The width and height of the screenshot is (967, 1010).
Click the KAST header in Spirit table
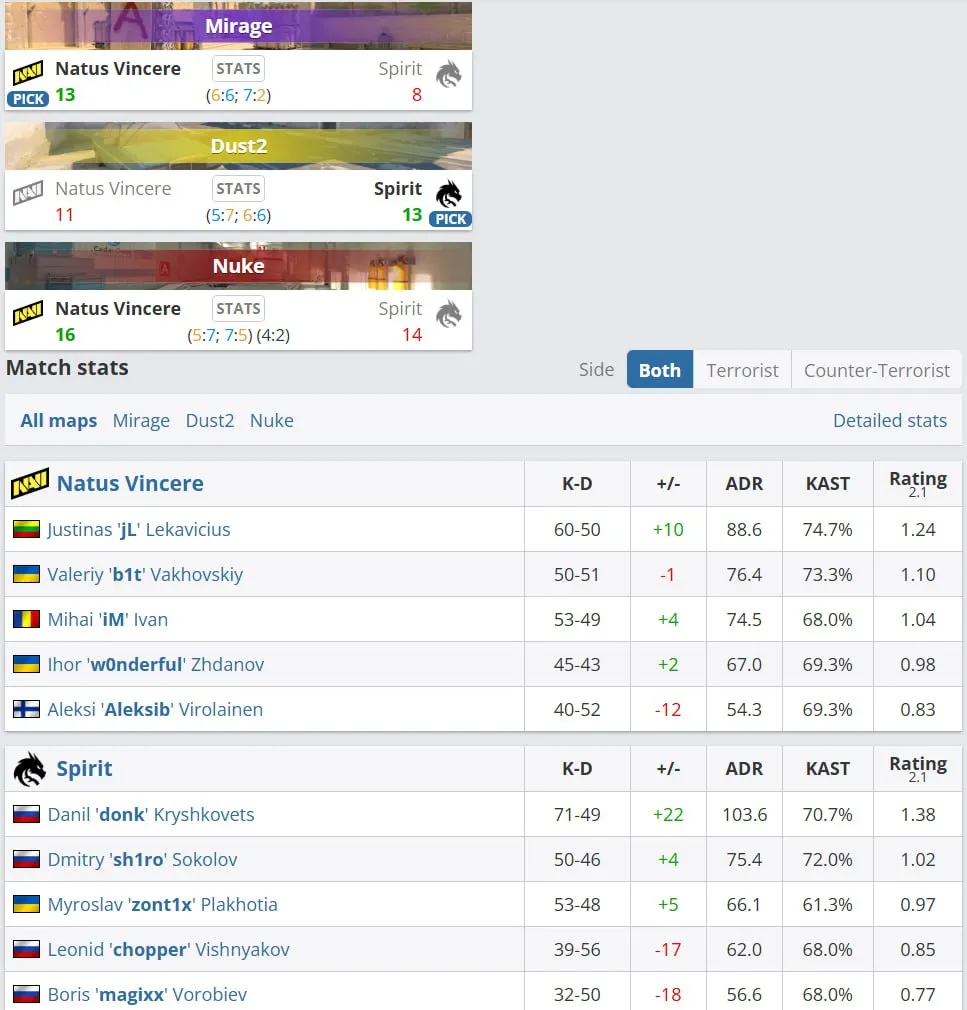pyautogui.click(x=828, y=769)
